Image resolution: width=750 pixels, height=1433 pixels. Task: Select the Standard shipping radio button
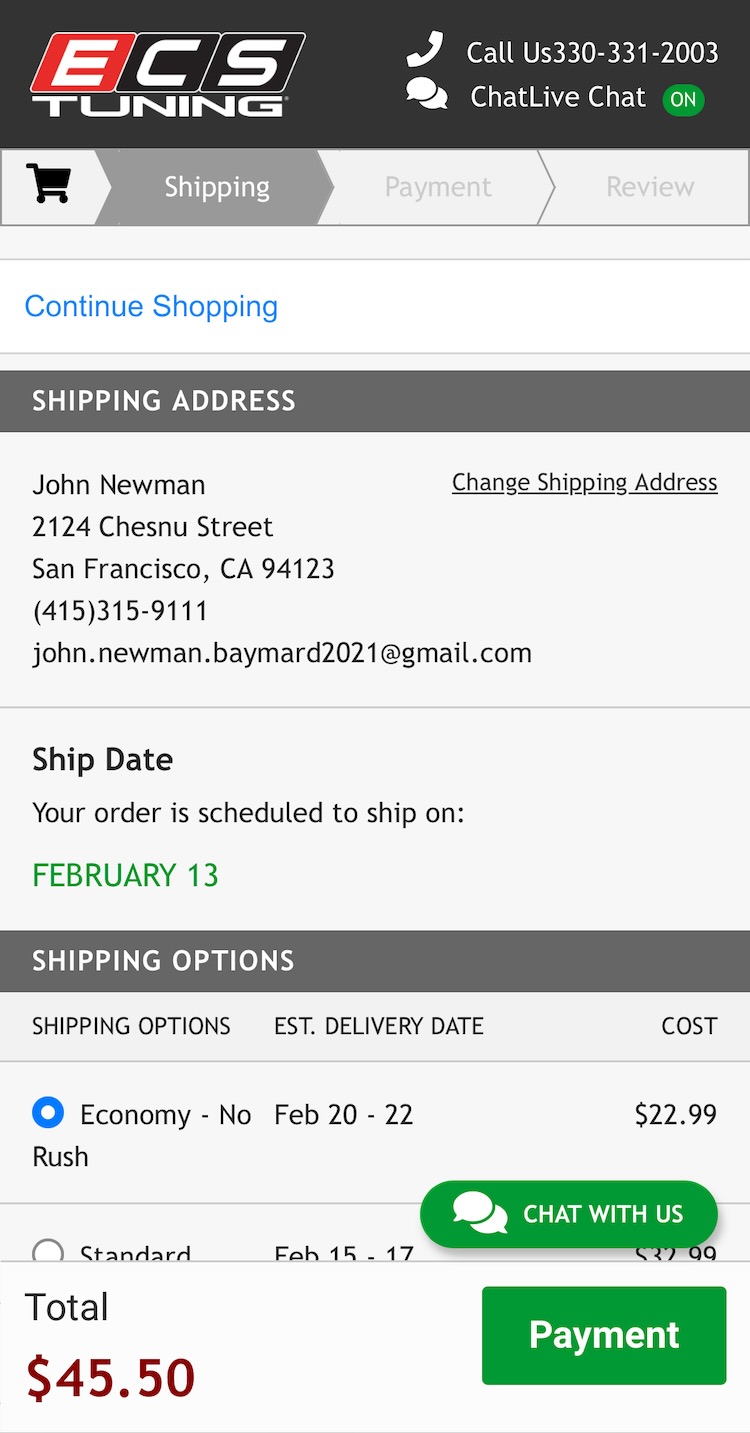coord(48,1252)
